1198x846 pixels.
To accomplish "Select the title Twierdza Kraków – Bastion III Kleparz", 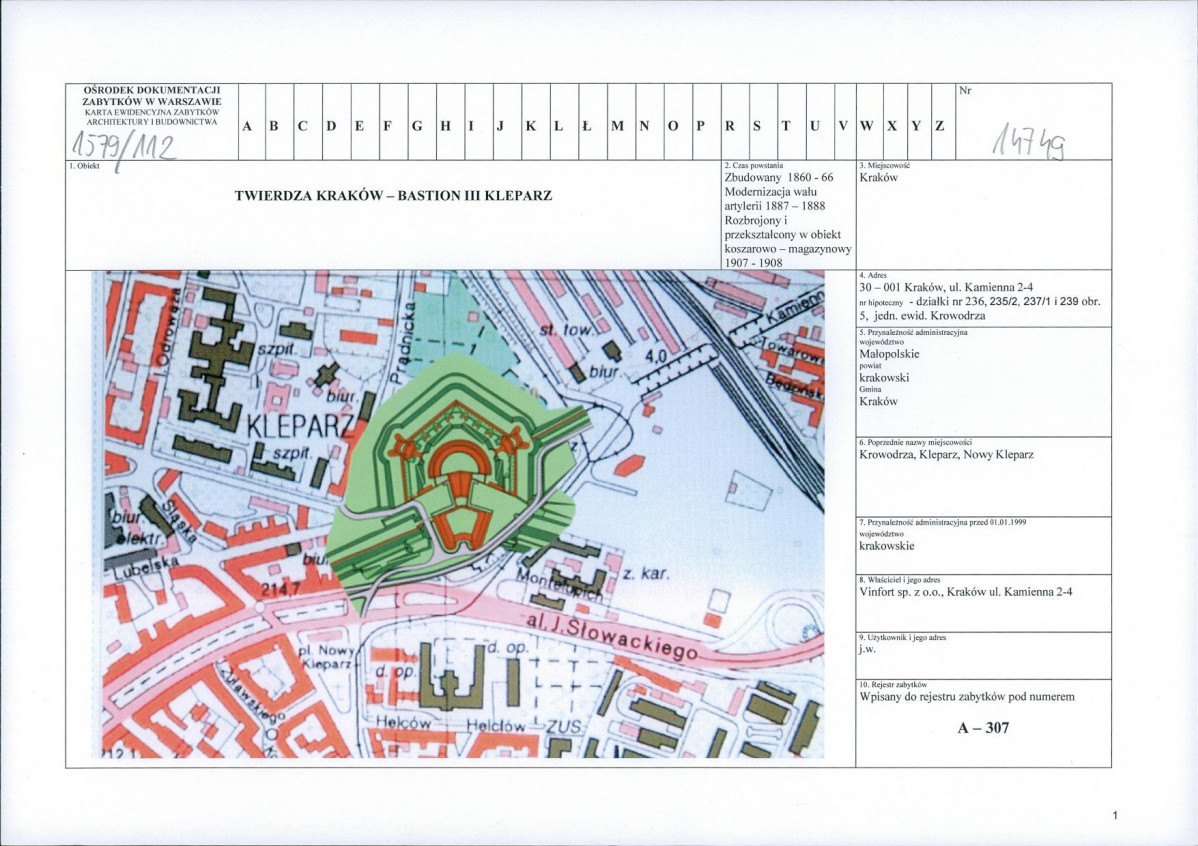I will point(393,196).
